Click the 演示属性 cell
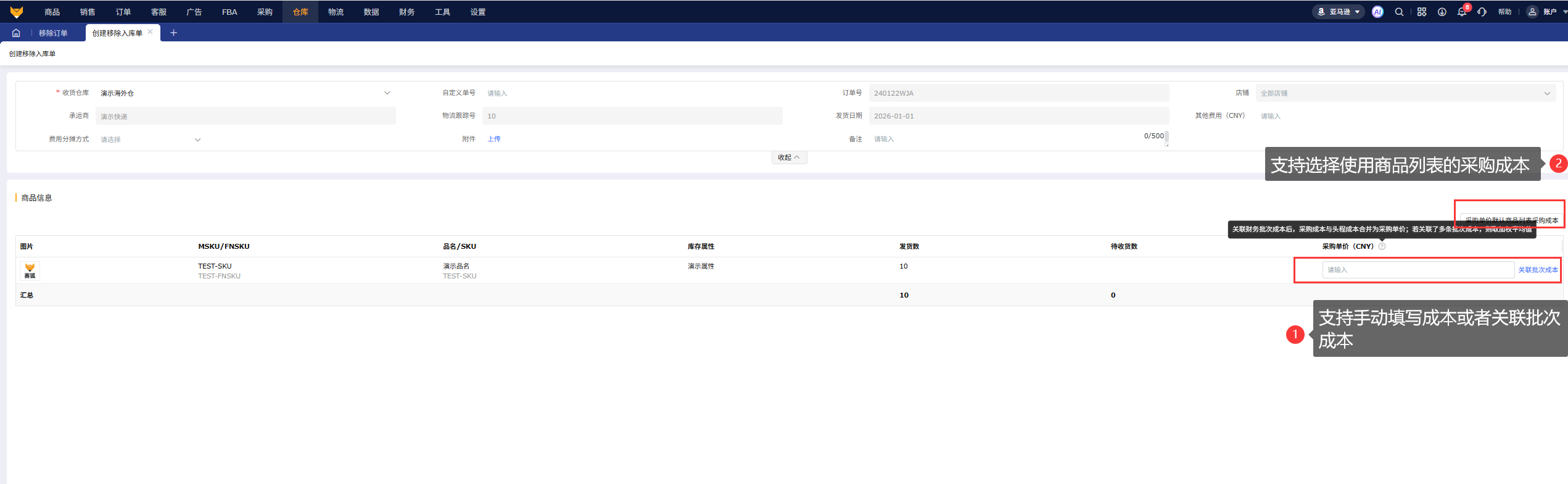This screenshot has width=1568, height=484. (701, 266)
